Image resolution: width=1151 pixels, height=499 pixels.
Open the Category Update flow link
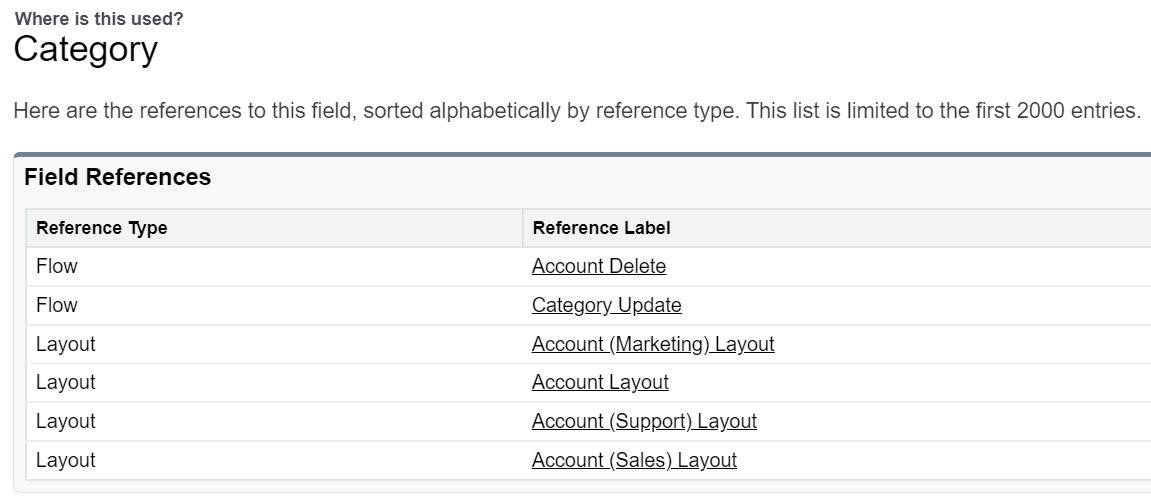(606, 306)
